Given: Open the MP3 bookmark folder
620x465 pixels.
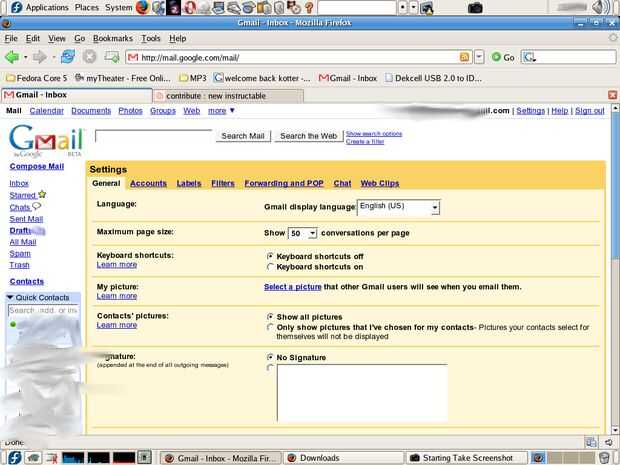Looking at the screenshot, I should pyautogui.click(x=193, y=78).
